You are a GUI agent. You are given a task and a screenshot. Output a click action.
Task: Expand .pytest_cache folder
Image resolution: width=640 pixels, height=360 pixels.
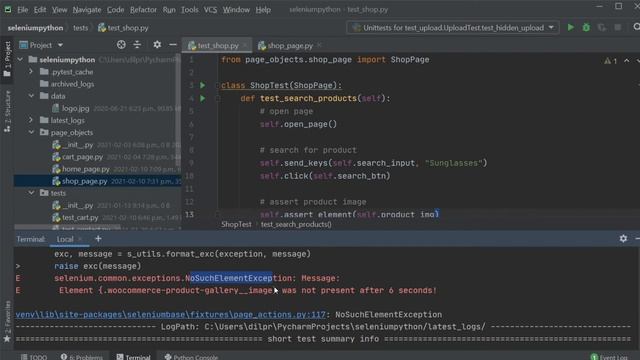click(x=31, y=71)
